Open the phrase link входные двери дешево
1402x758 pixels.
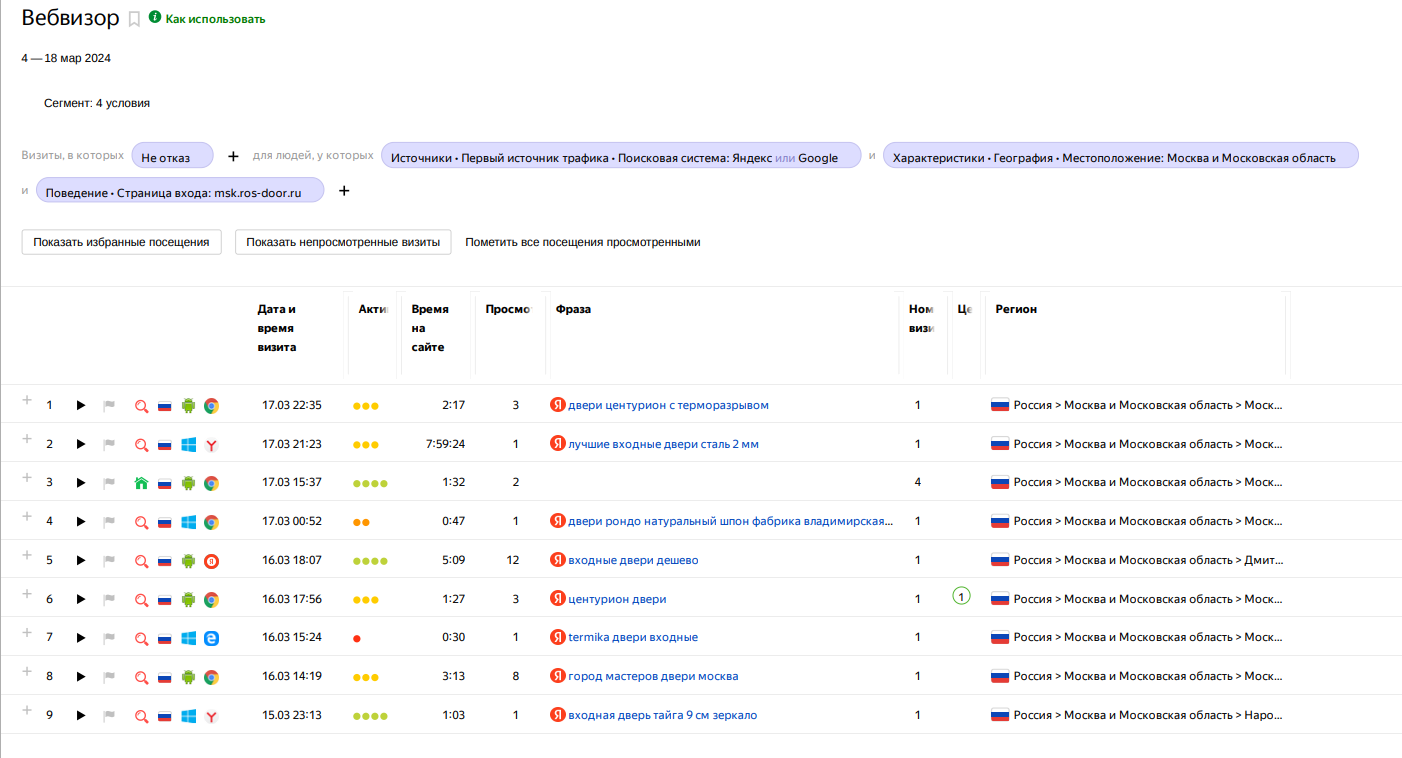click(632, 560)
